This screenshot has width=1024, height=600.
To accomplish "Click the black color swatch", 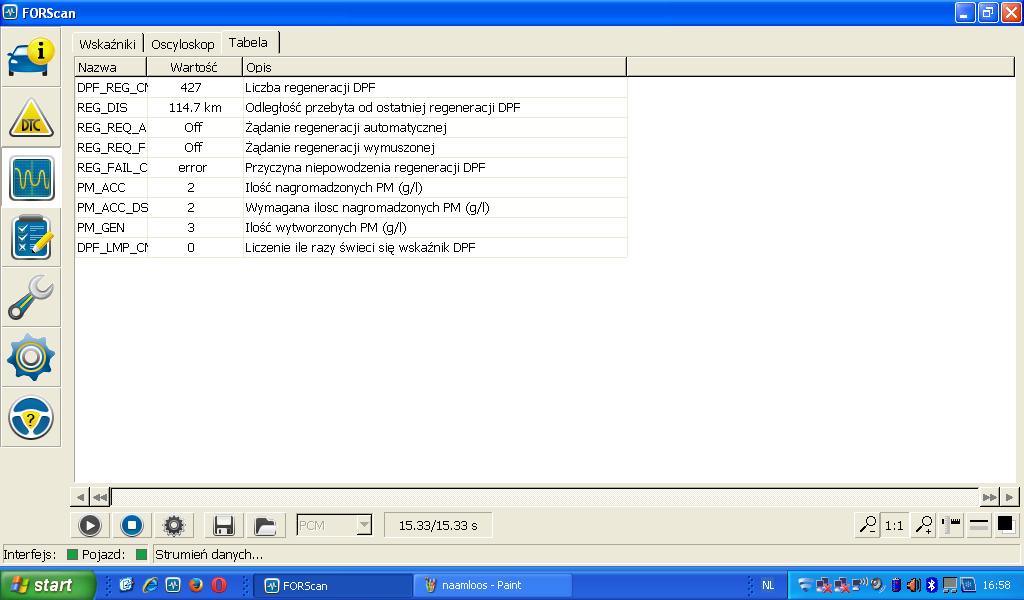I will click(1005, 525).
